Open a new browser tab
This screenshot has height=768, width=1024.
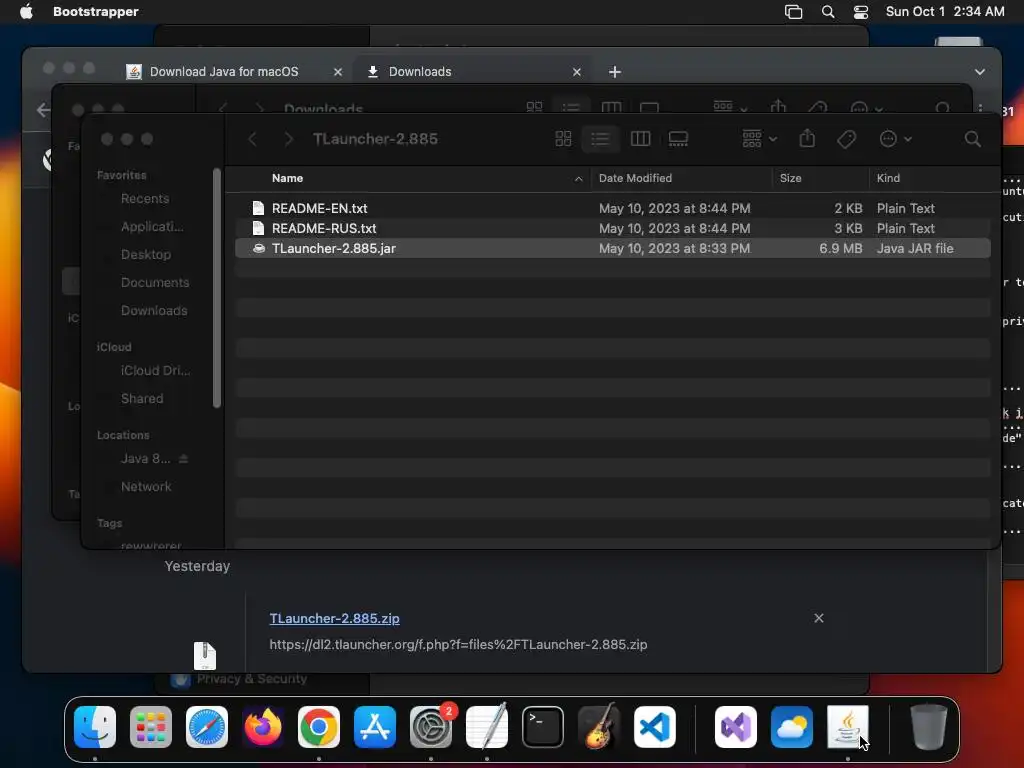(x=615, y=72)
